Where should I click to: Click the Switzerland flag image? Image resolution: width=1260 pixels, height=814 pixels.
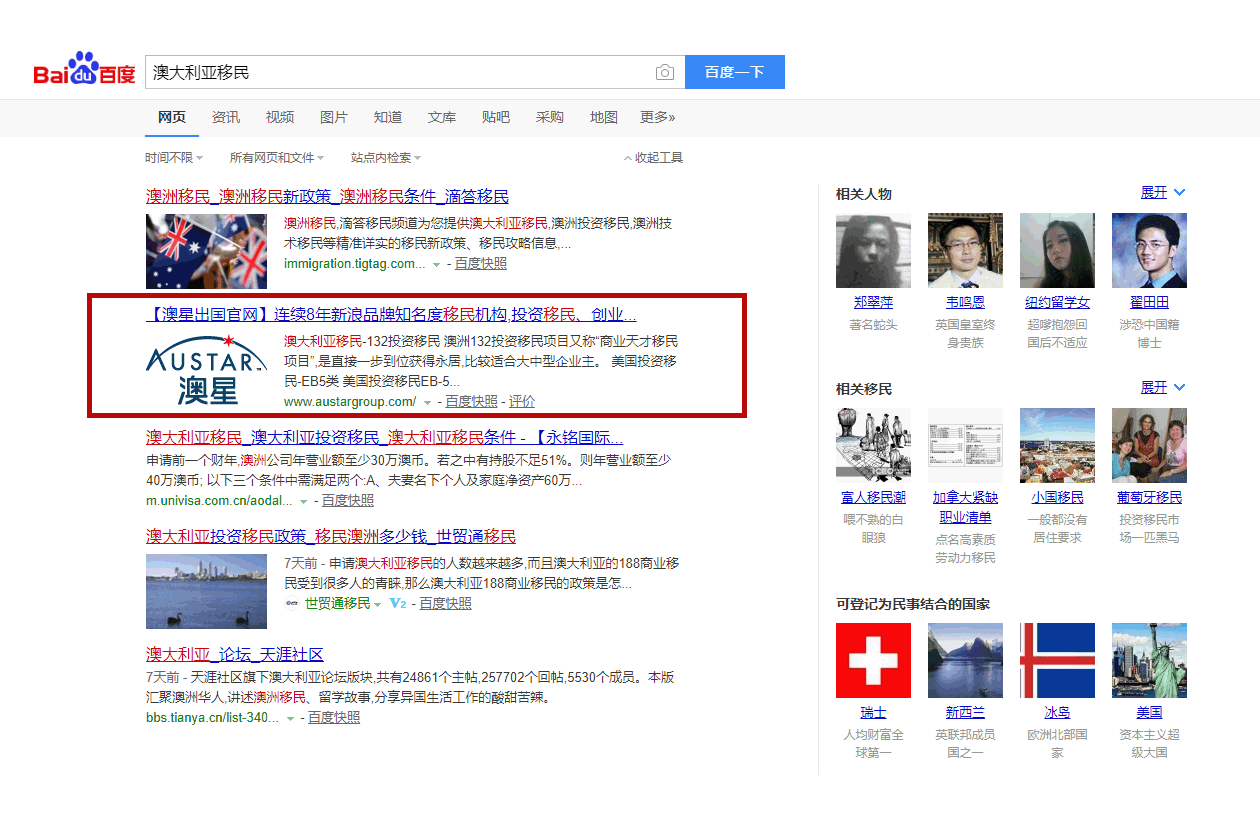pyautogui.click(x=873, y=660)
